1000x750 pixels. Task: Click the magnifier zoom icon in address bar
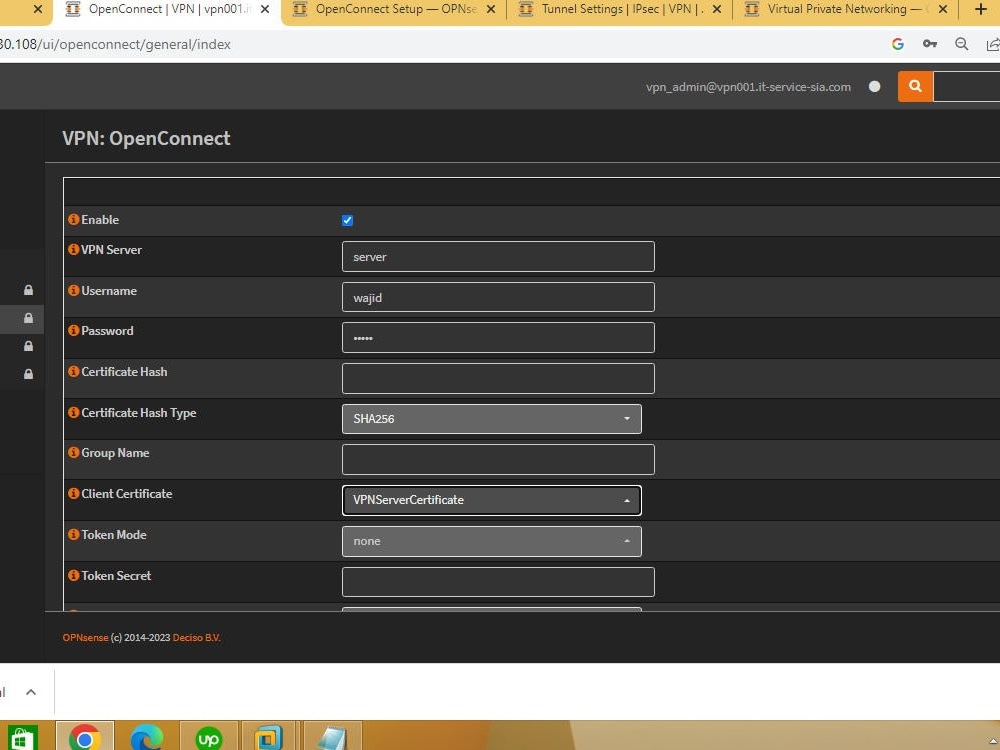[x=961, y=44]
